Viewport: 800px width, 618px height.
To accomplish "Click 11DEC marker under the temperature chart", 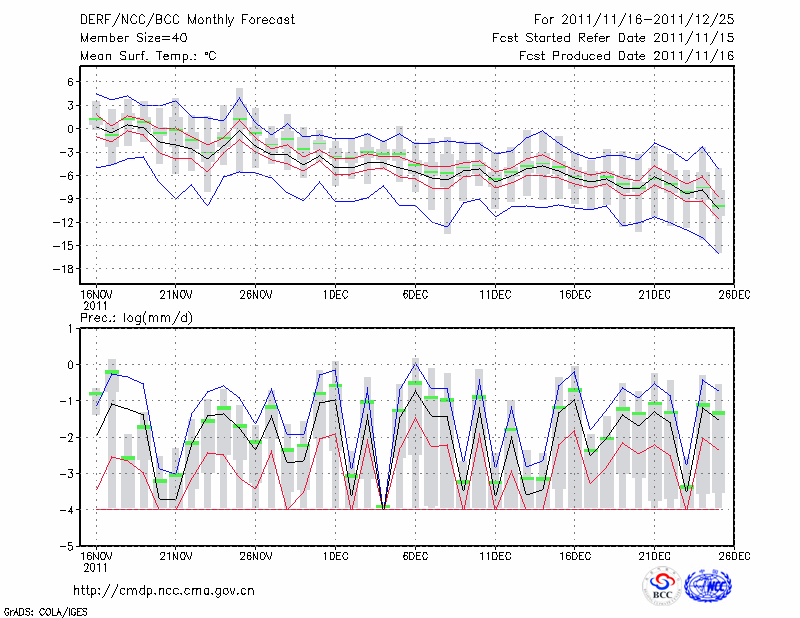I will [x=495, y=294].
